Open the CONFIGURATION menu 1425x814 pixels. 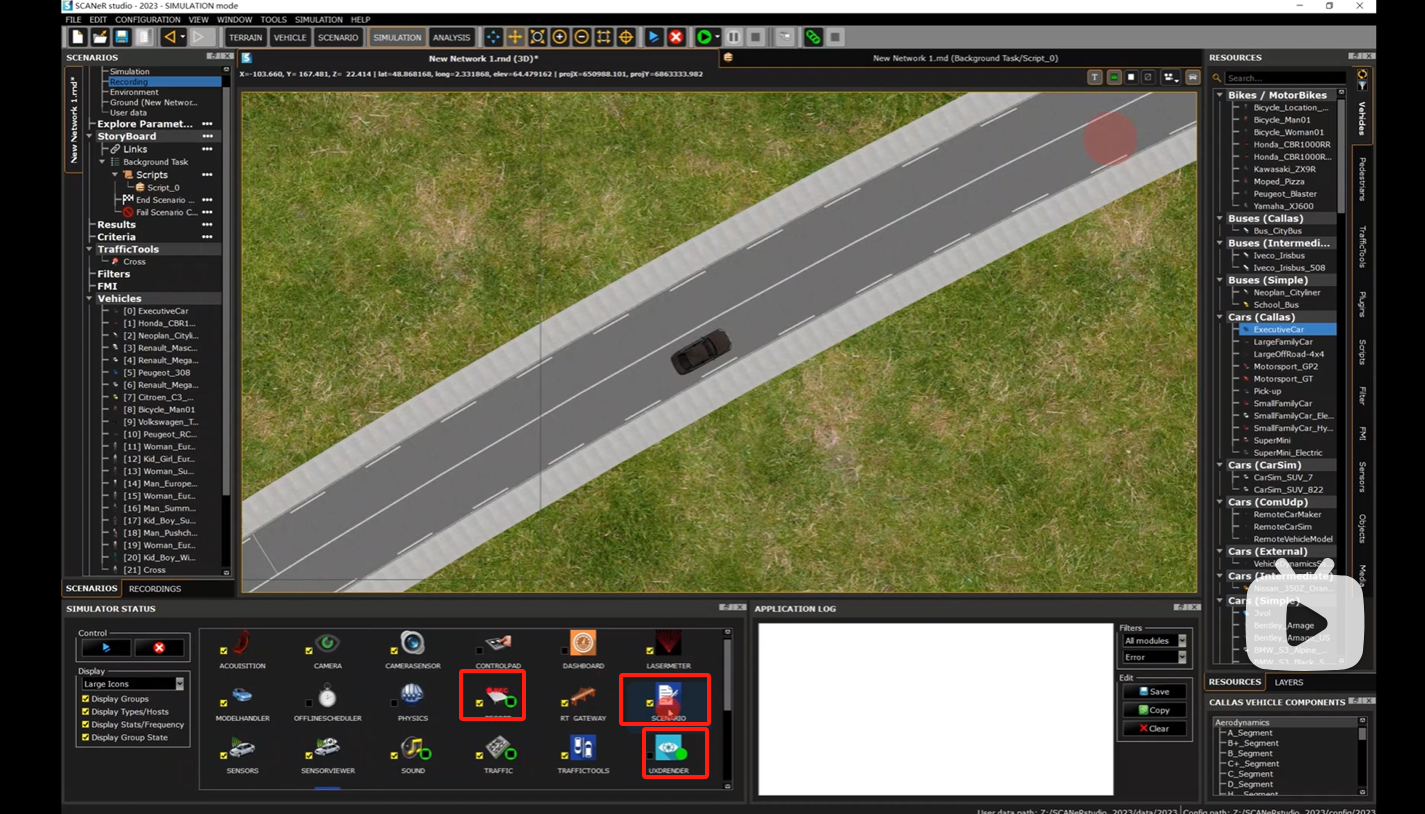[147, 19]
